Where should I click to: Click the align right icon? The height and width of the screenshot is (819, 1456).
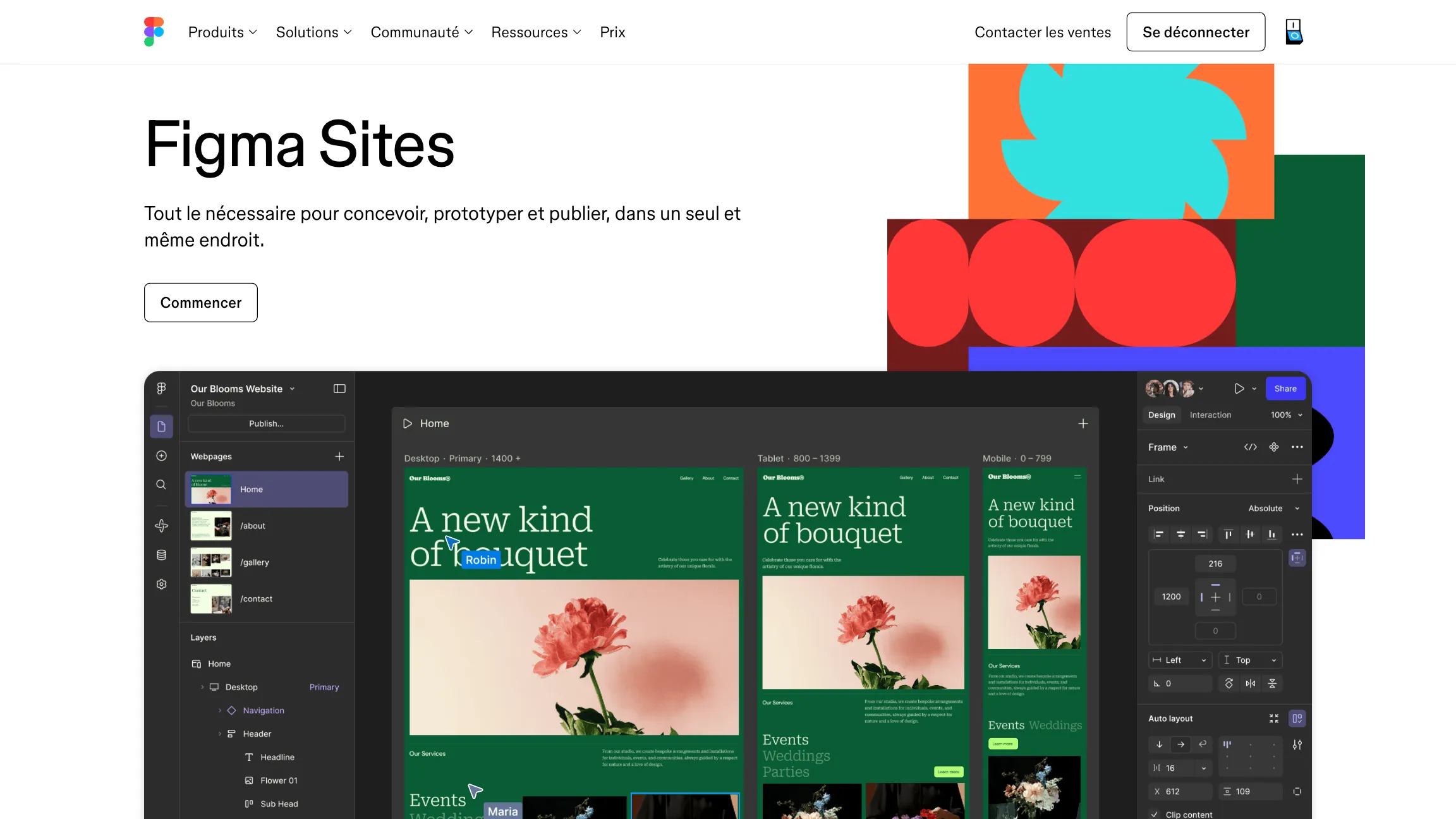(x=1202, y=534)
